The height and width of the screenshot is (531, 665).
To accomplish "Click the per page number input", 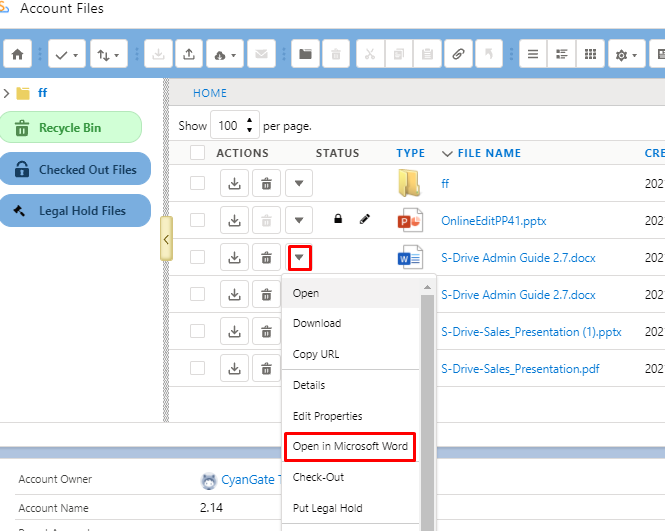I will pyautogui.click(x=228, y=126).
